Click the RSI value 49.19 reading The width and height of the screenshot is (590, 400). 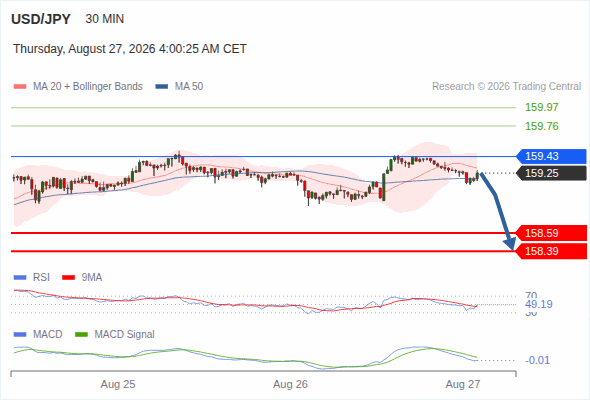[x=539, y=304]
